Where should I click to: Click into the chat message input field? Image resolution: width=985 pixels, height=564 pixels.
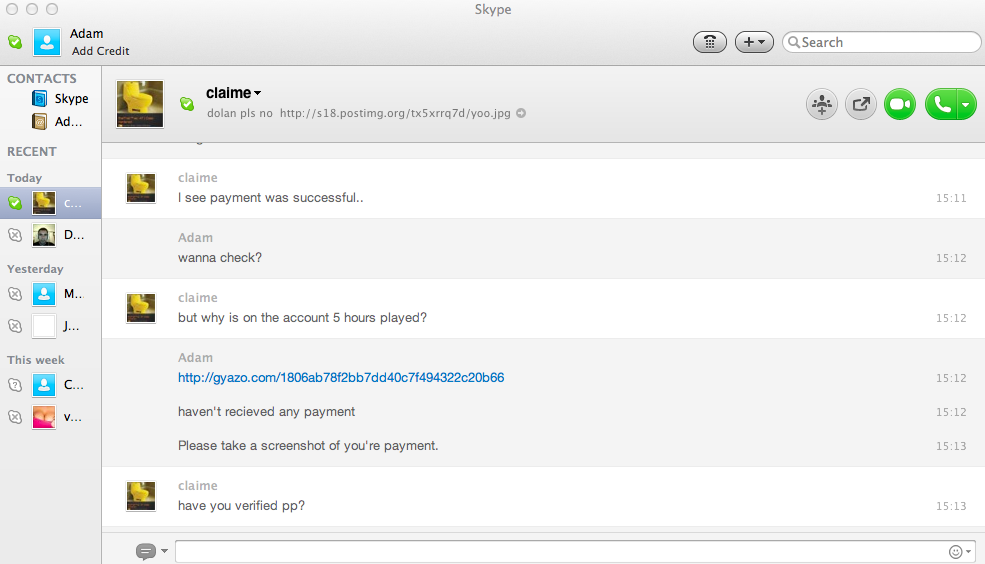(559, 551)
